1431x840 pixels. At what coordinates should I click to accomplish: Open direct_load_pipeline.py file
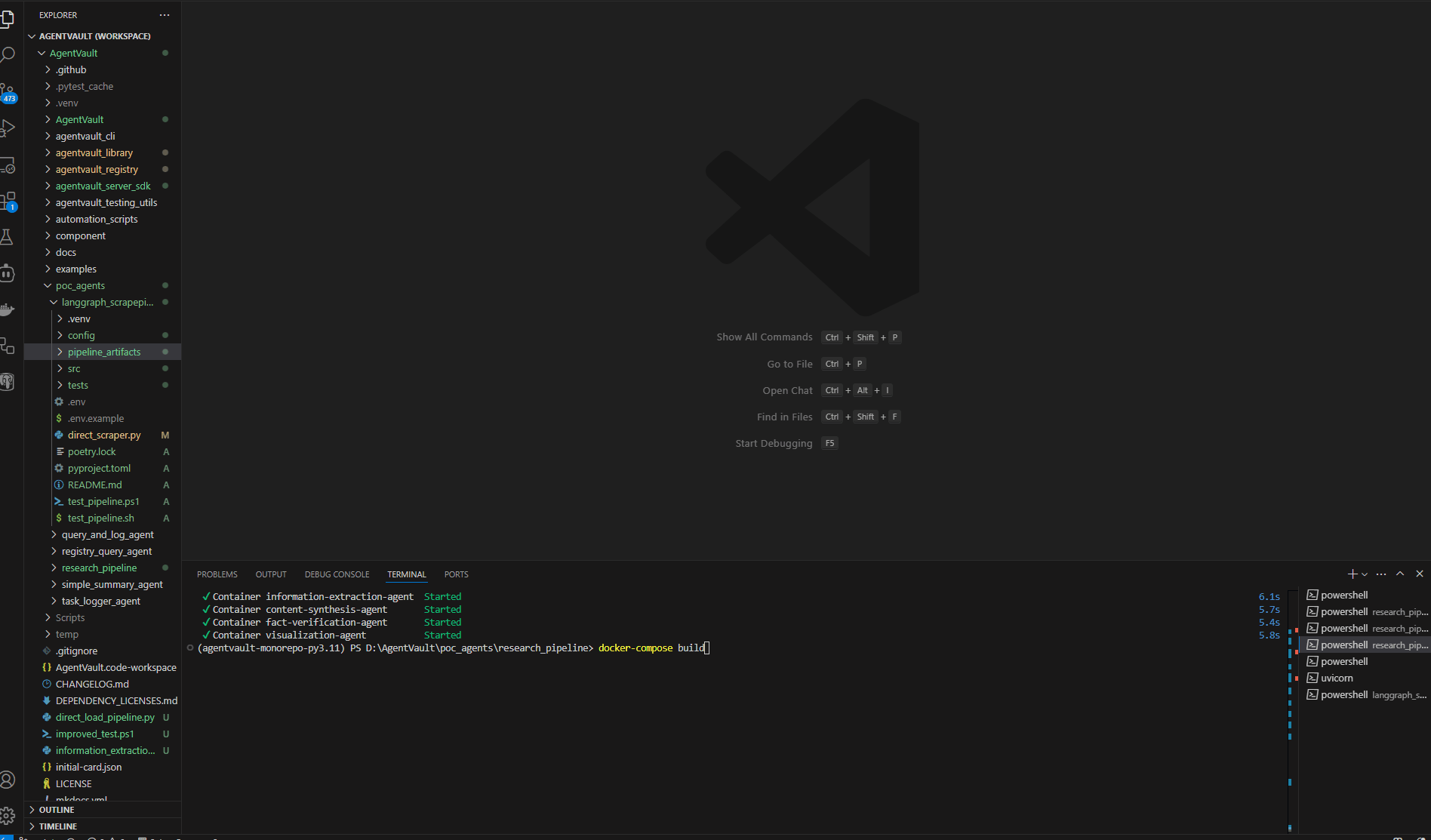coord(105,717)
